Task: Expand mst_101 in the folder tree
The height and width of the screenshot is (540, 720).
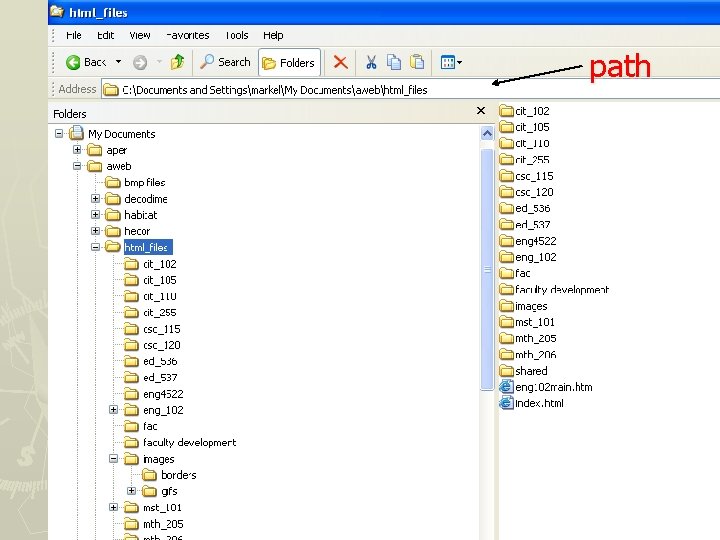Action: (x=113, y=507)
